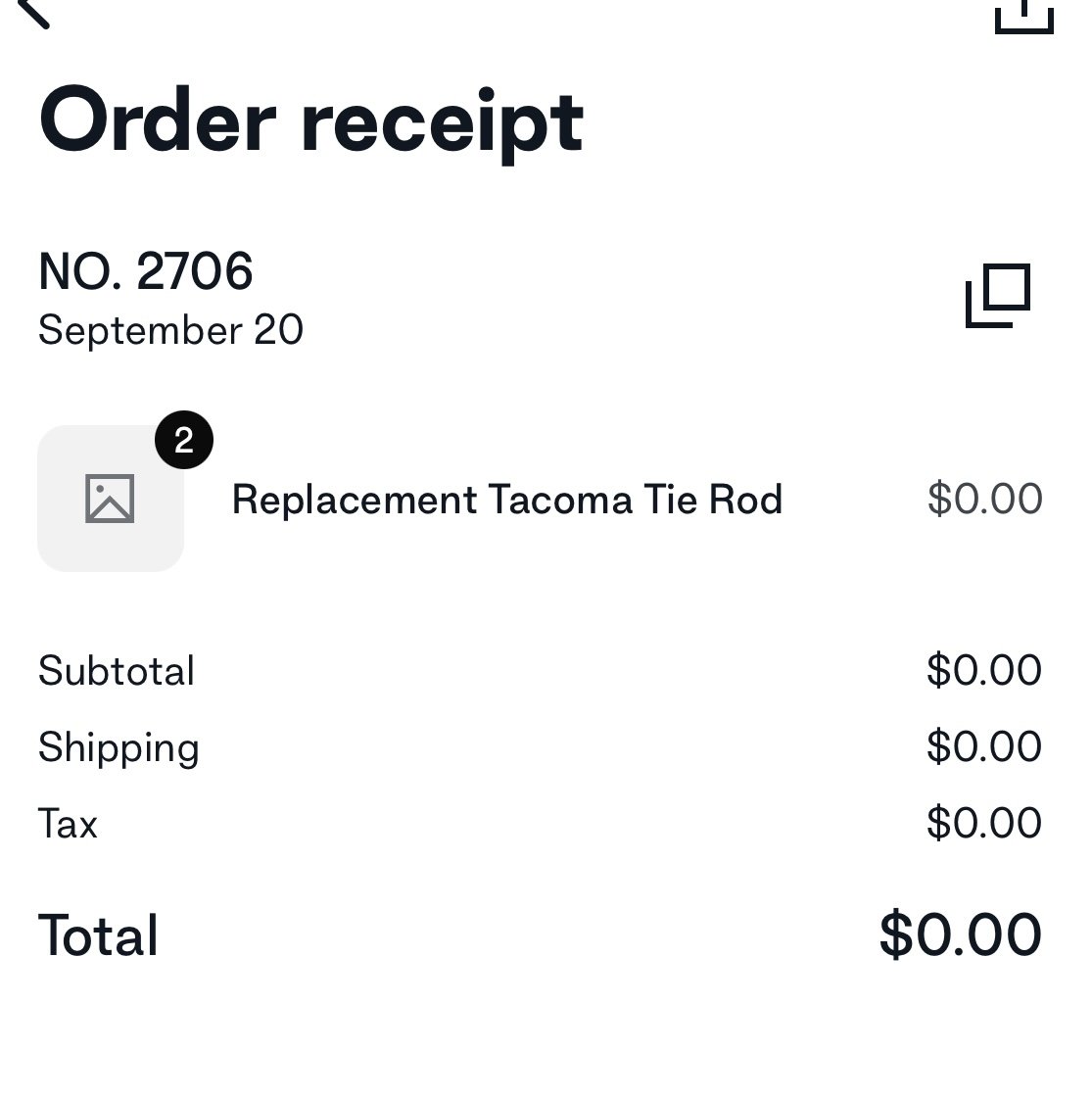Tap the item price $0.00
This screenshot has height=1100, width=1092.
point(984,499)
